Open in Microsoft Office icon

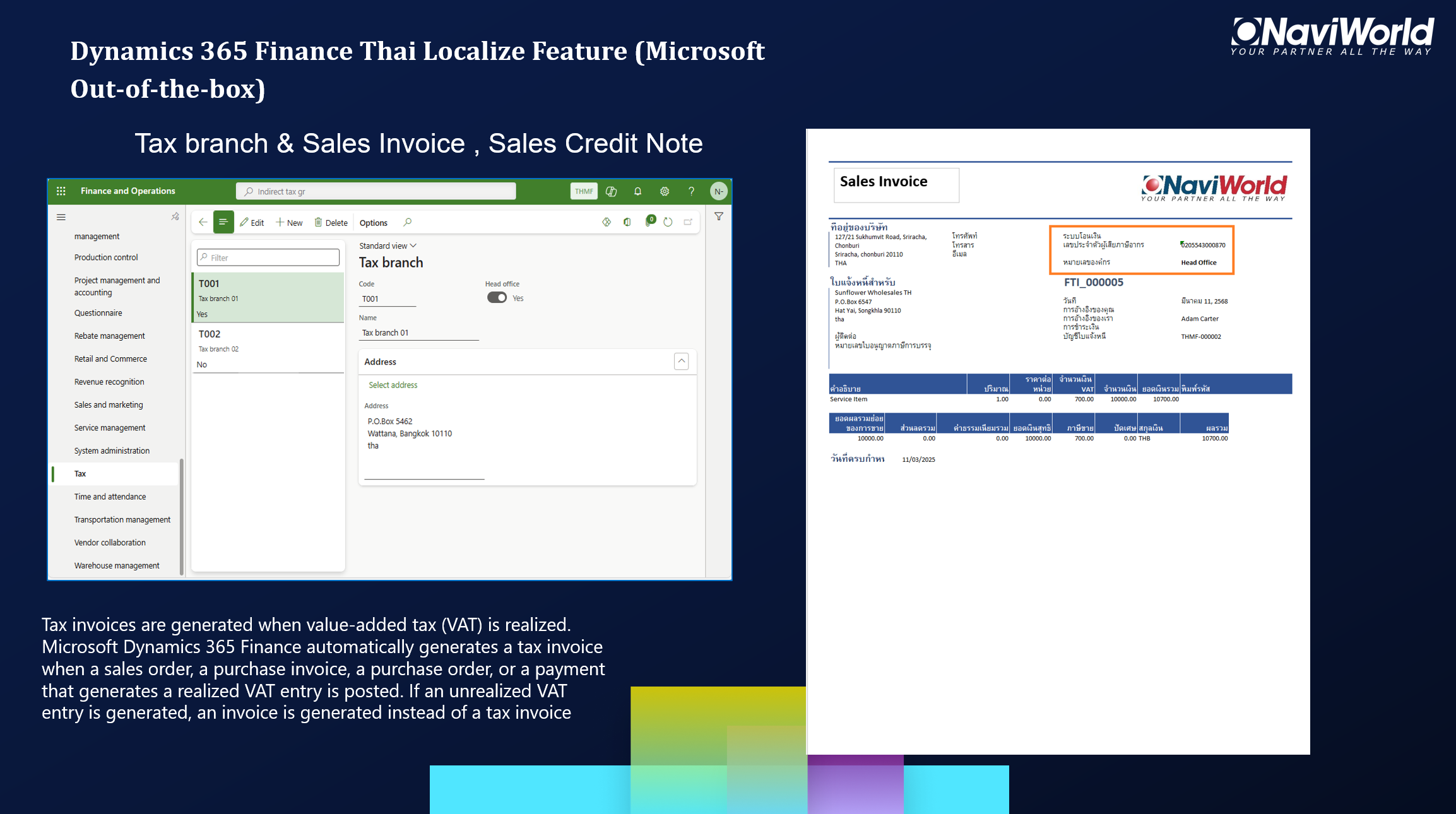[627, 222]
